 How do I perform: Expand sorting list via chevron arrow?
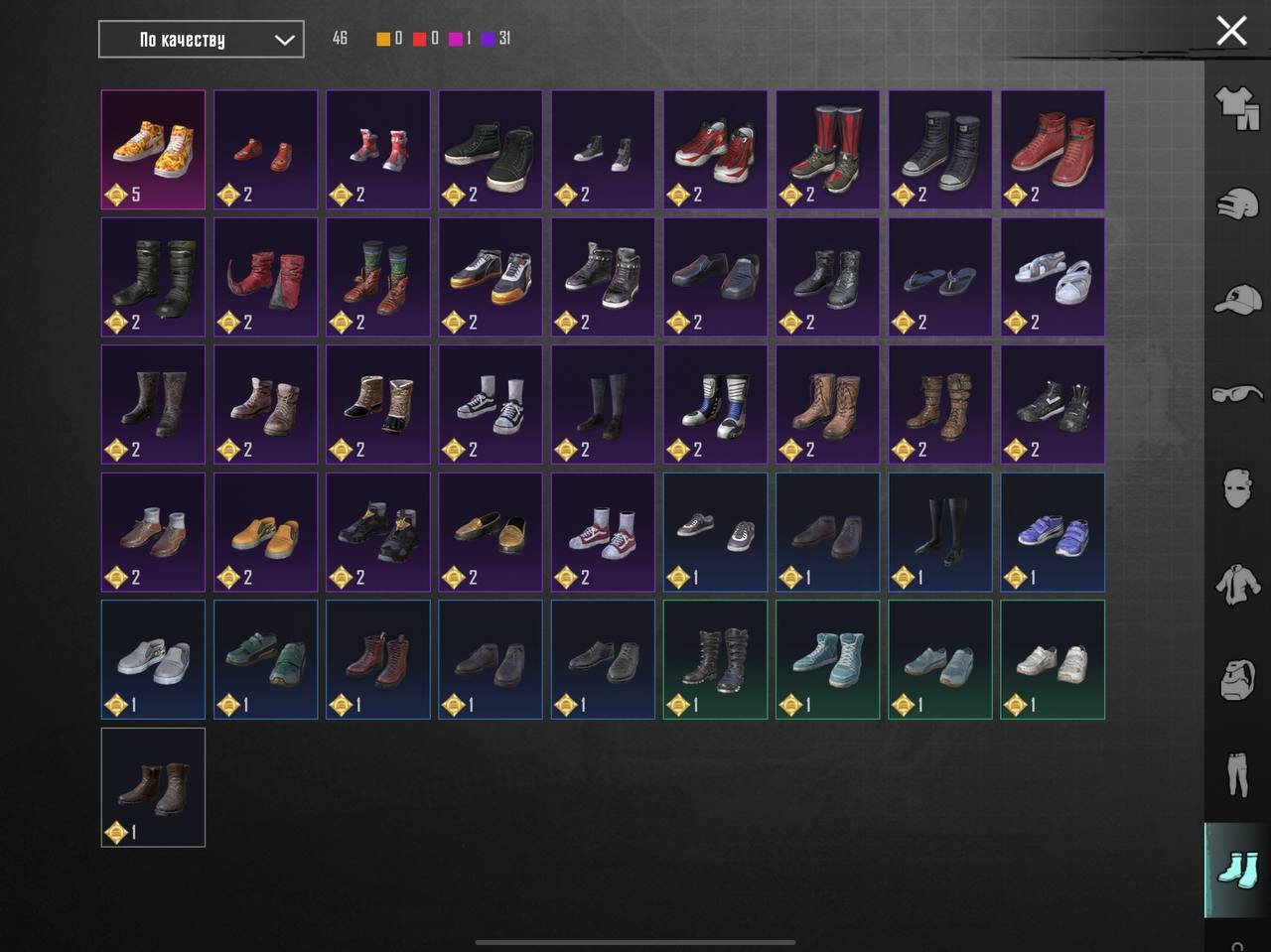[284, 40]
